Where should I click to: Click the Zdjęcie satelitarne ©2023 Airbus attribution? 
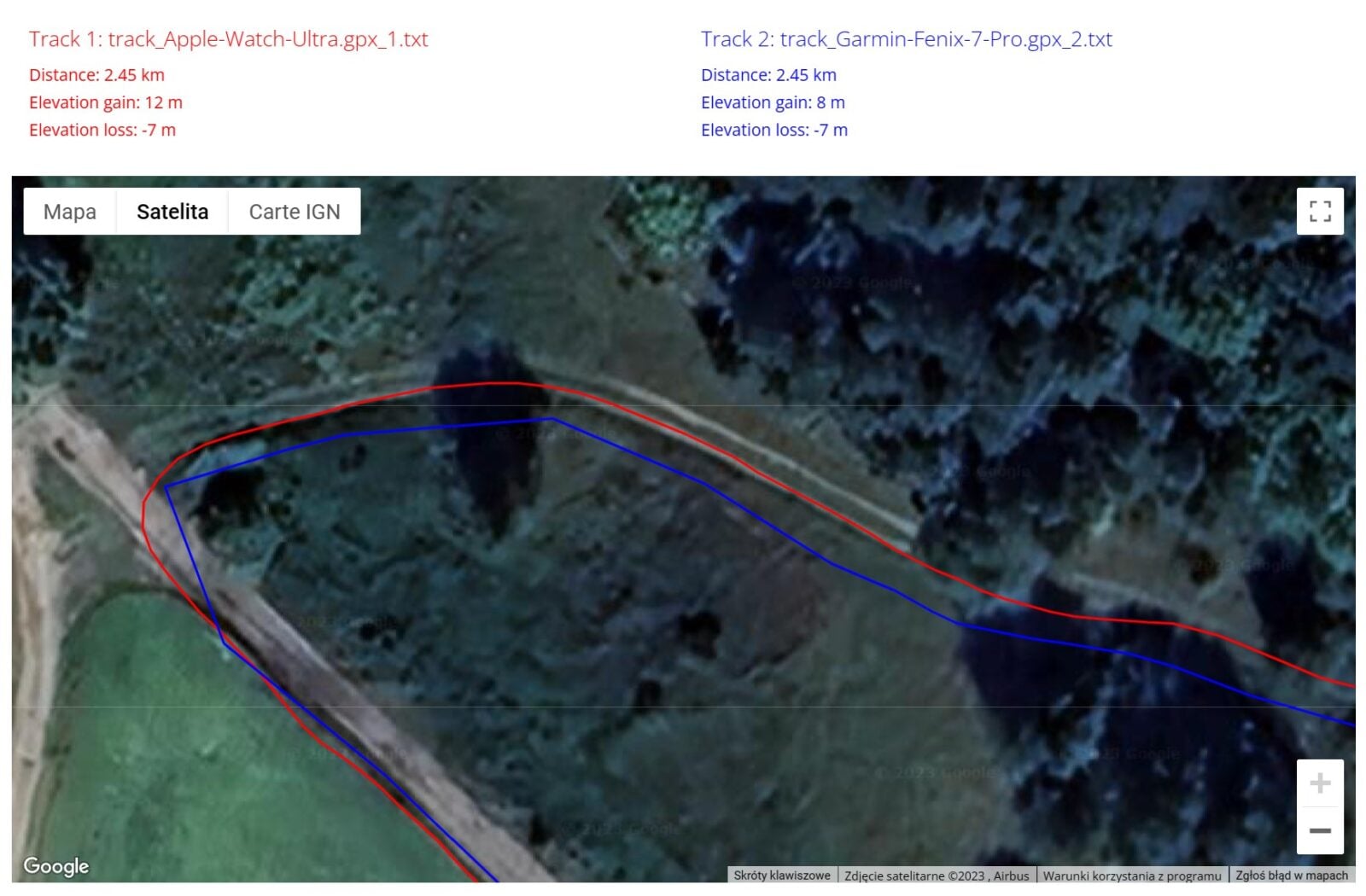tap(937, 876)
